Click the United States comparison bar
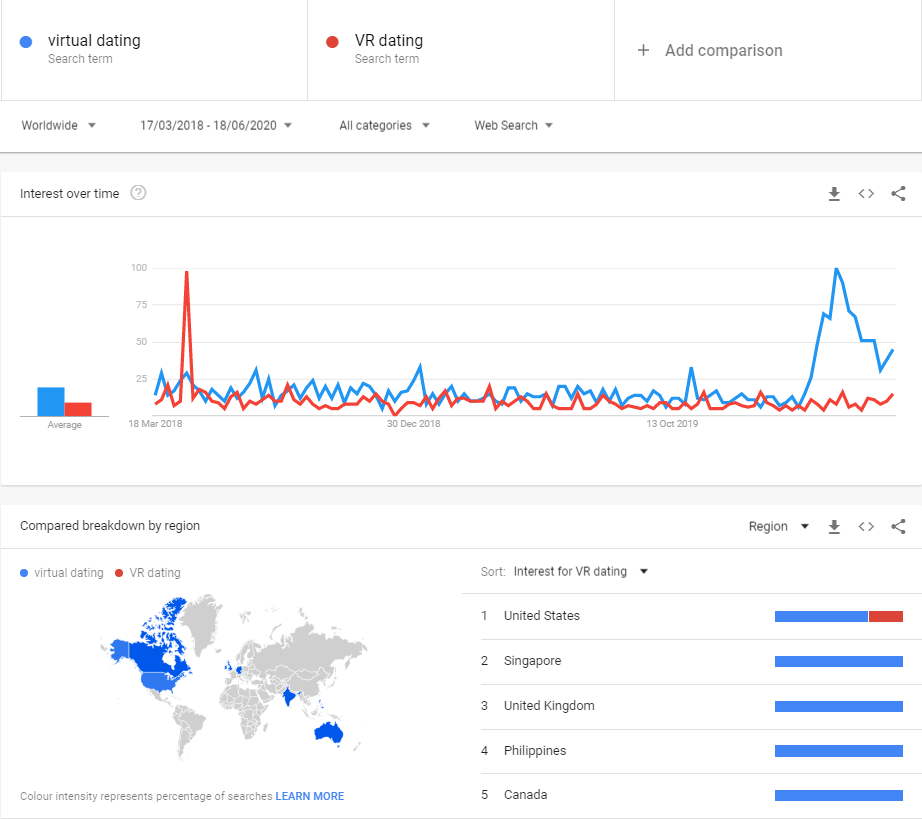Screen dimensions: 922x819 (x=839, y=616)
